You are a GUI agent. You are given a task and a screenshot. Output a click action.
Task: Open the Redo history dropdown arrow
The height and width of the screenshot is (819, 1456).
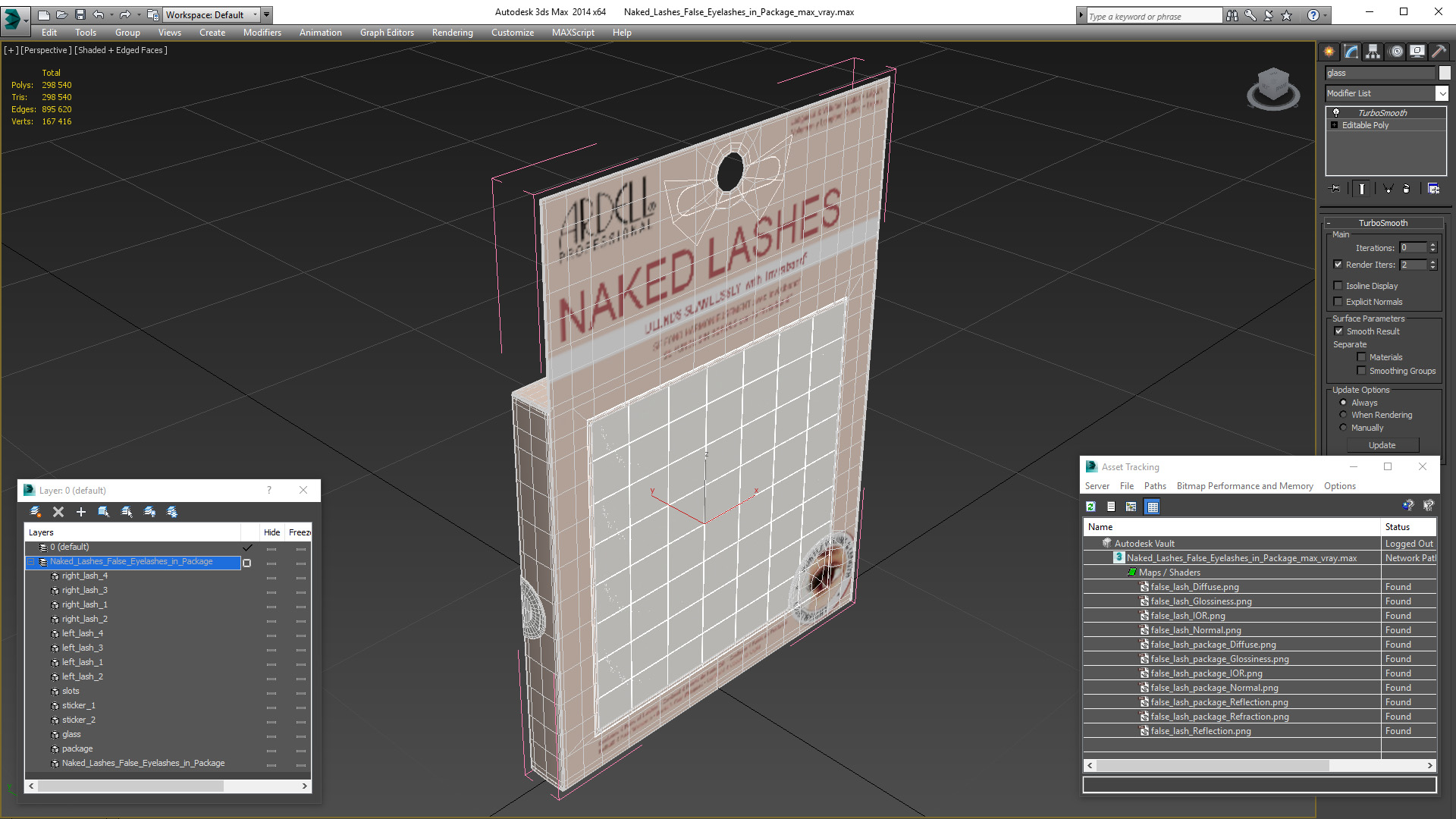(x=139, y=14)
